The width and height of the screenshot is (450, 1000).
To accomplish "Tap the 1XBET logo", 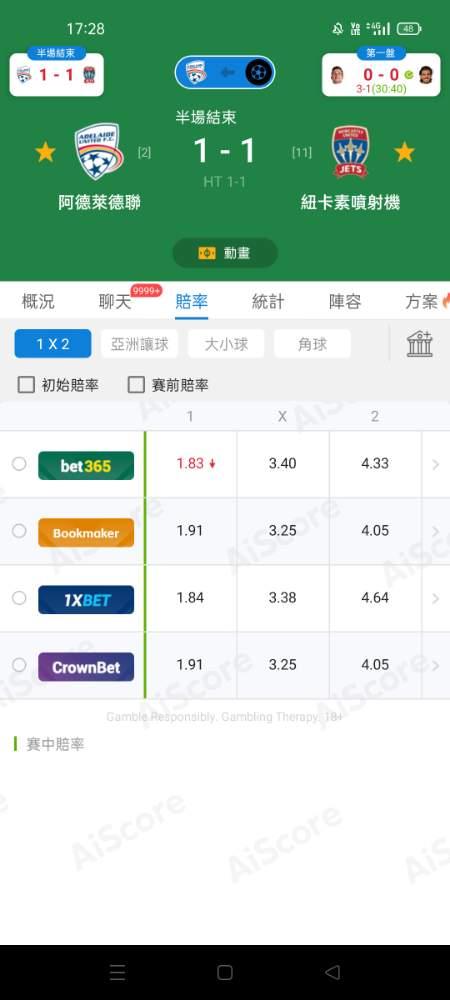I will (86, 599).
